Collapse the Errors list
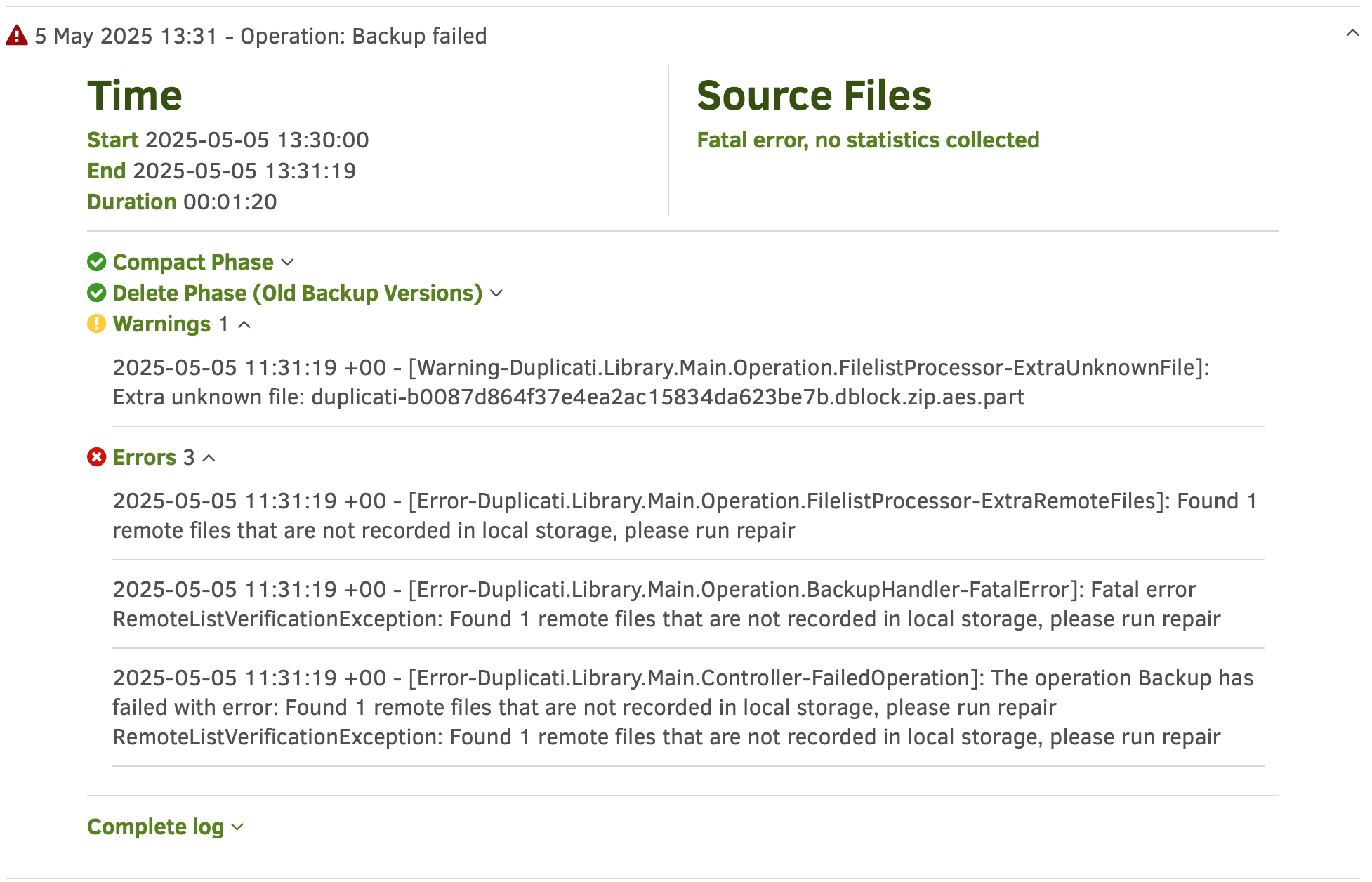1372x882 pixels. [x=209, y=458]
